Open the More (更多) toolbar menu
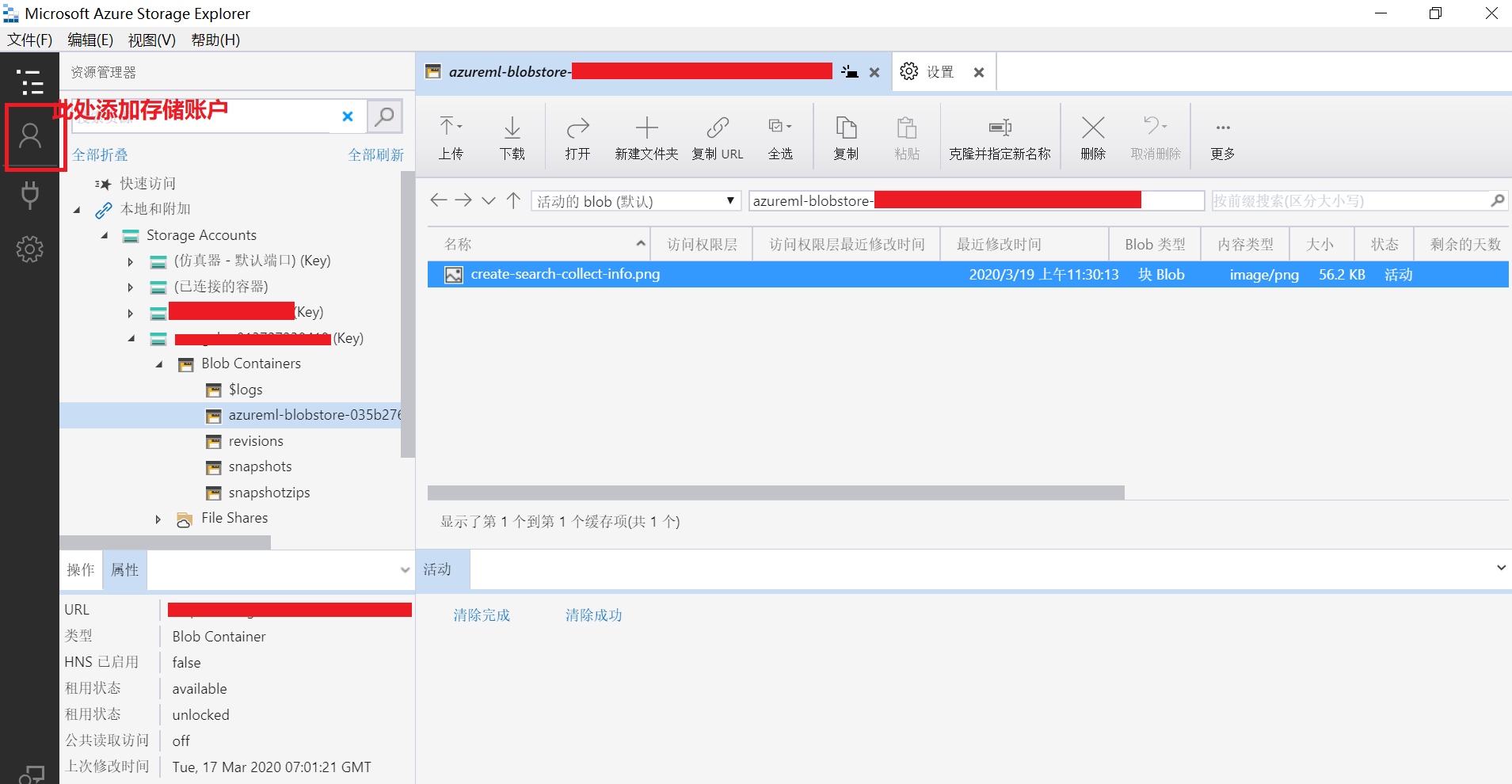The image size is (1512, 784). [1223, 137]
